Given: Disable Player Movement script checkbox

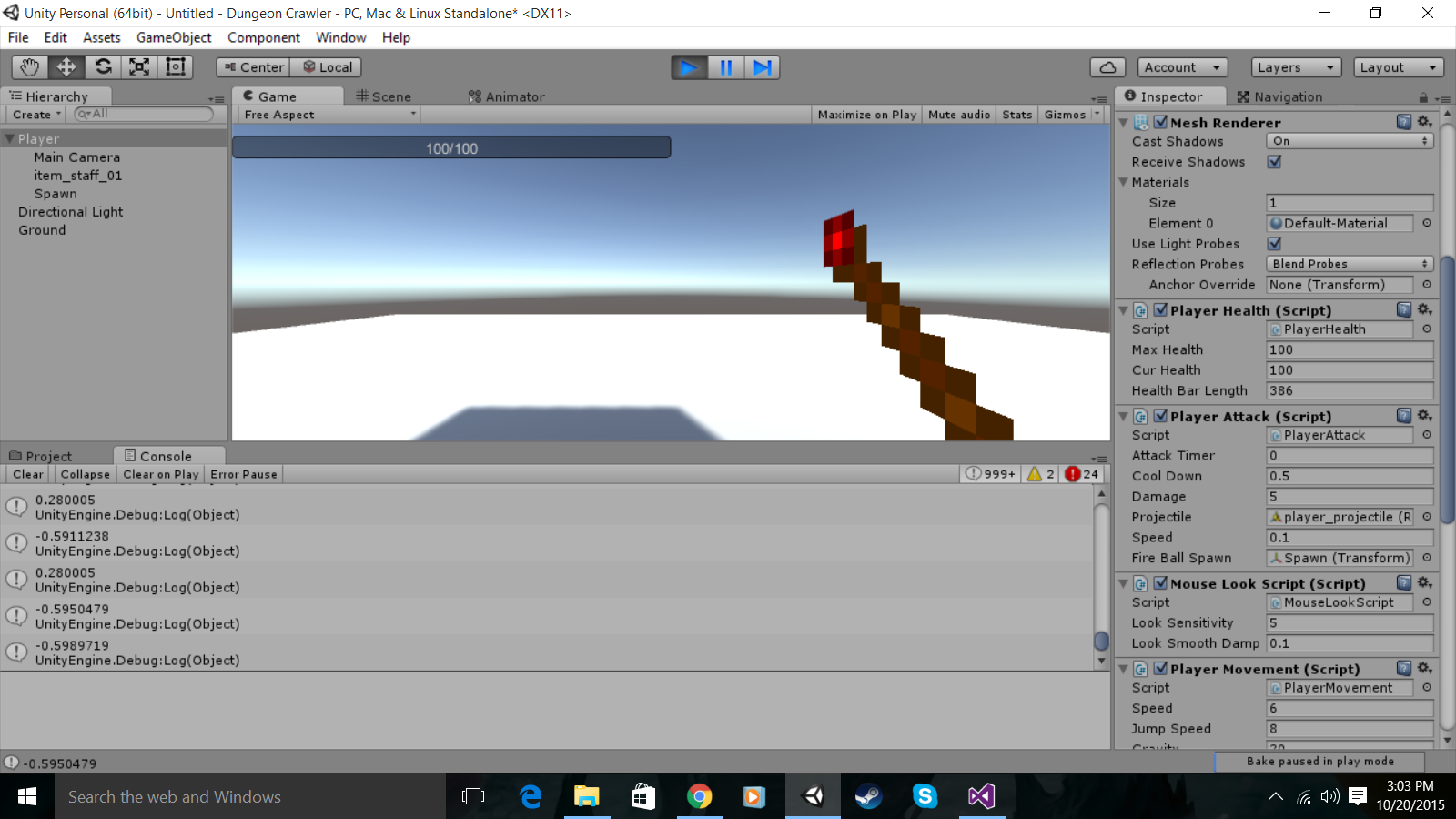Looking at the screenshot, I should coord(1160,669).
